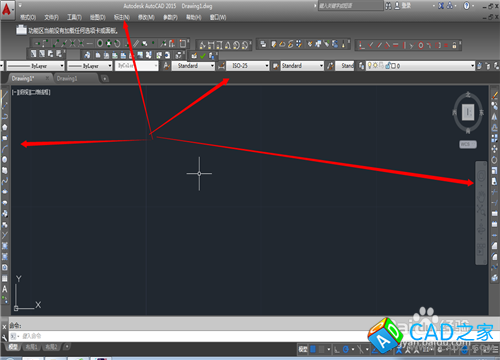Toggle grid display in status bar

point(313,349)
